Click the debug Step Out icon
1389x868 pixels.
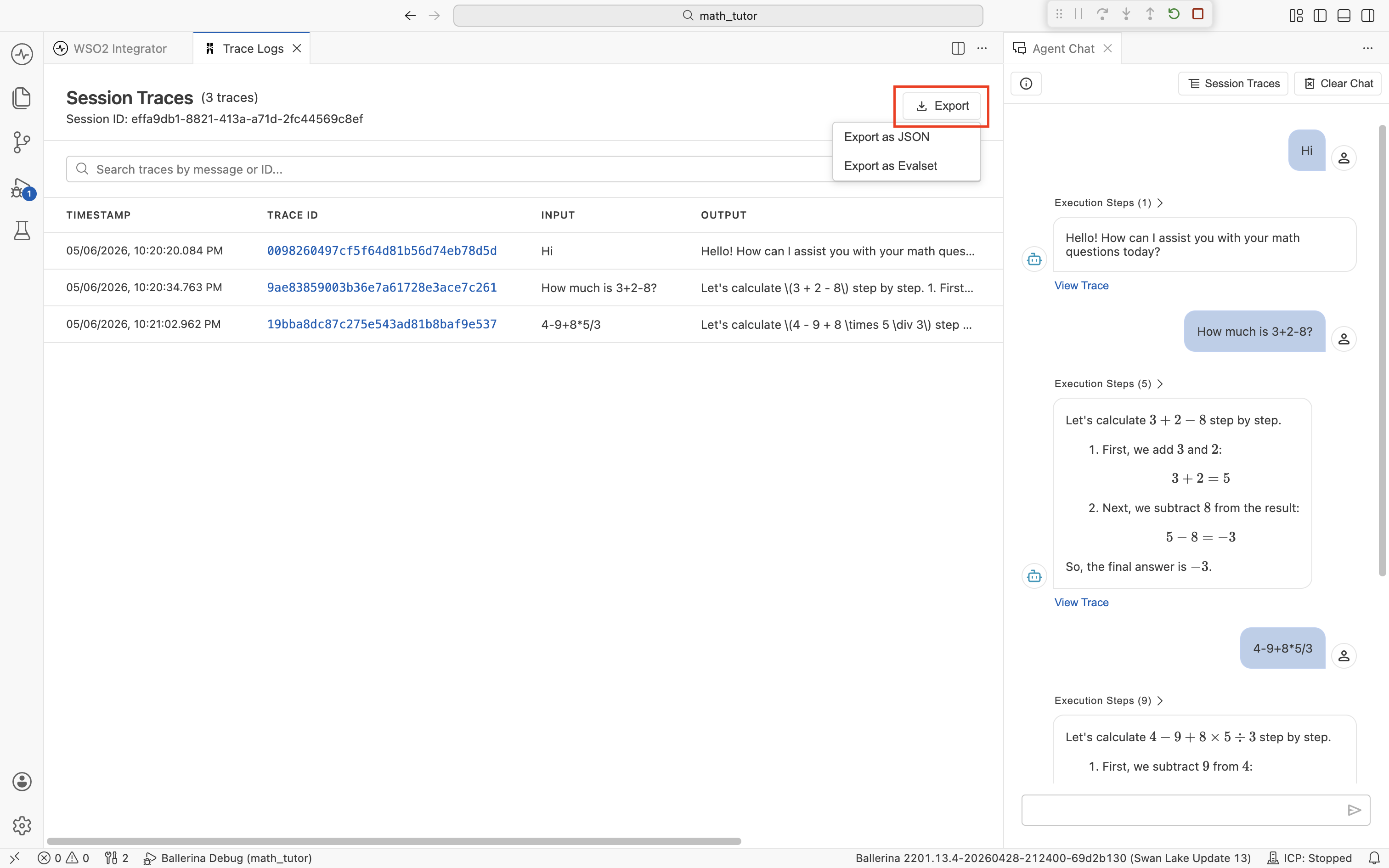[1150, 14]
